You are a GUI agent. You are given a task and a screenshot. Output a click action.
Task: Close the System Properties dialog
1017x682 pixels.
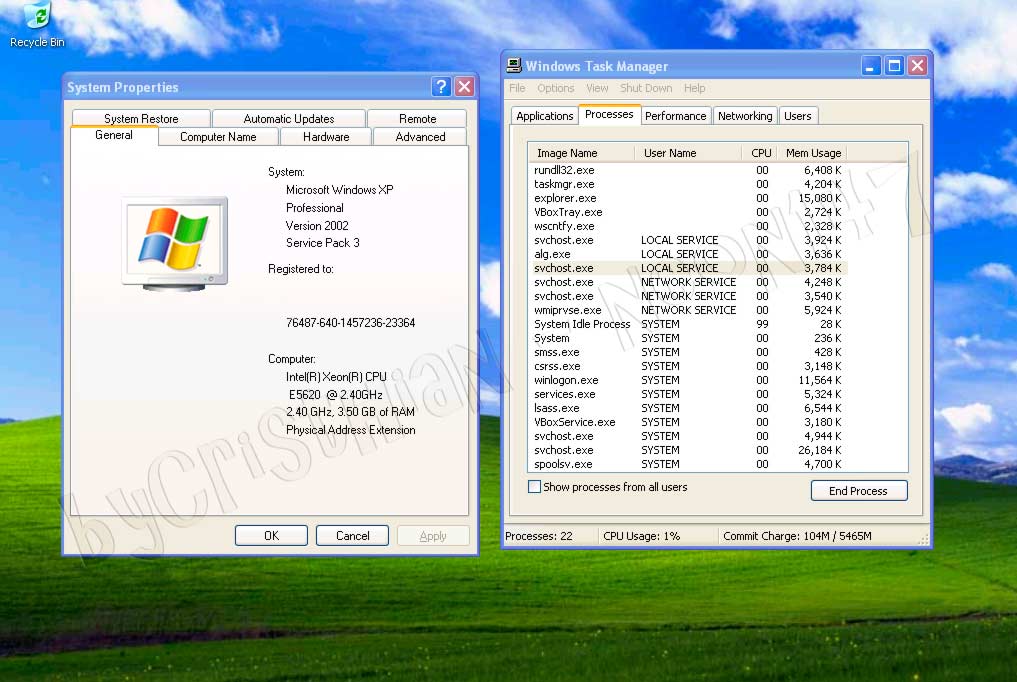pos(464,87)
